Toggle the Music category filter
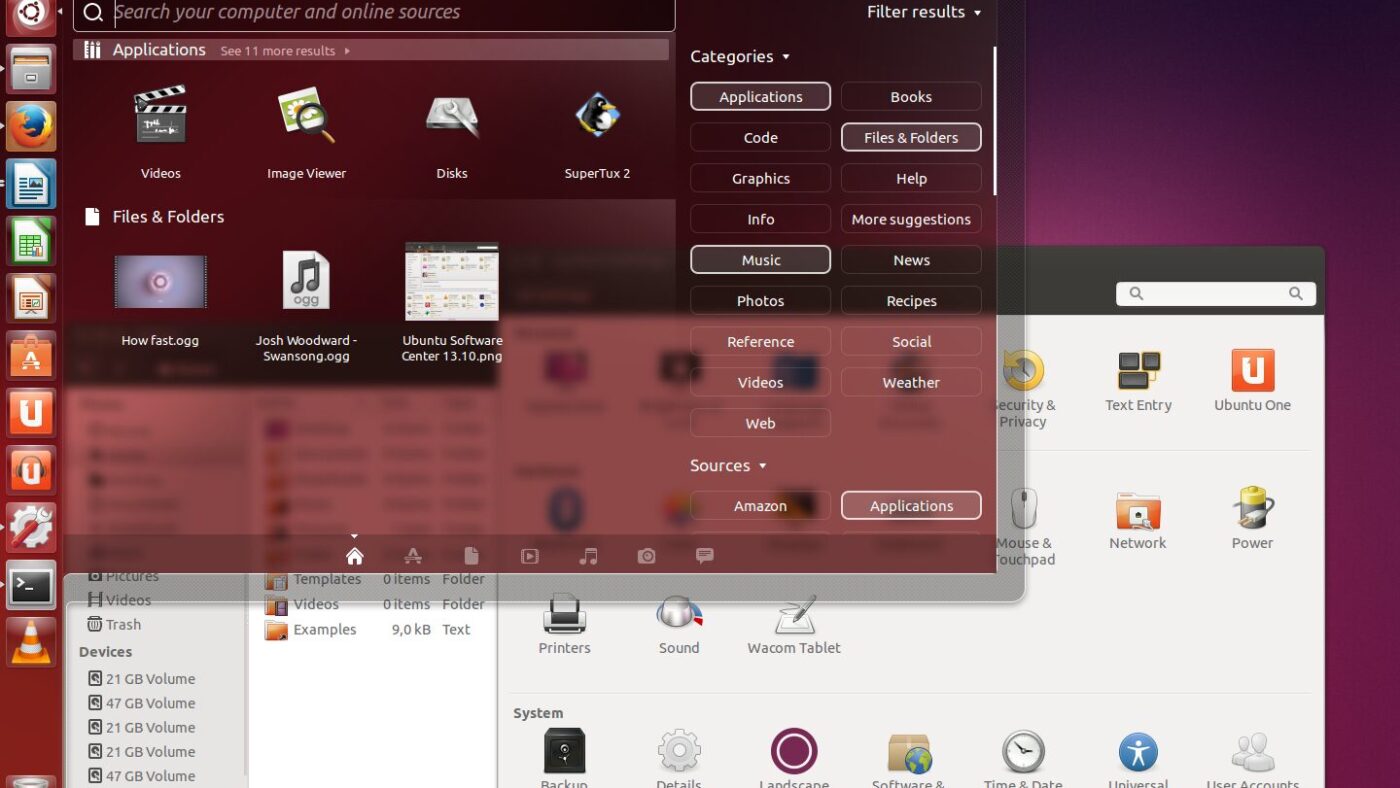 click(760, 260)
